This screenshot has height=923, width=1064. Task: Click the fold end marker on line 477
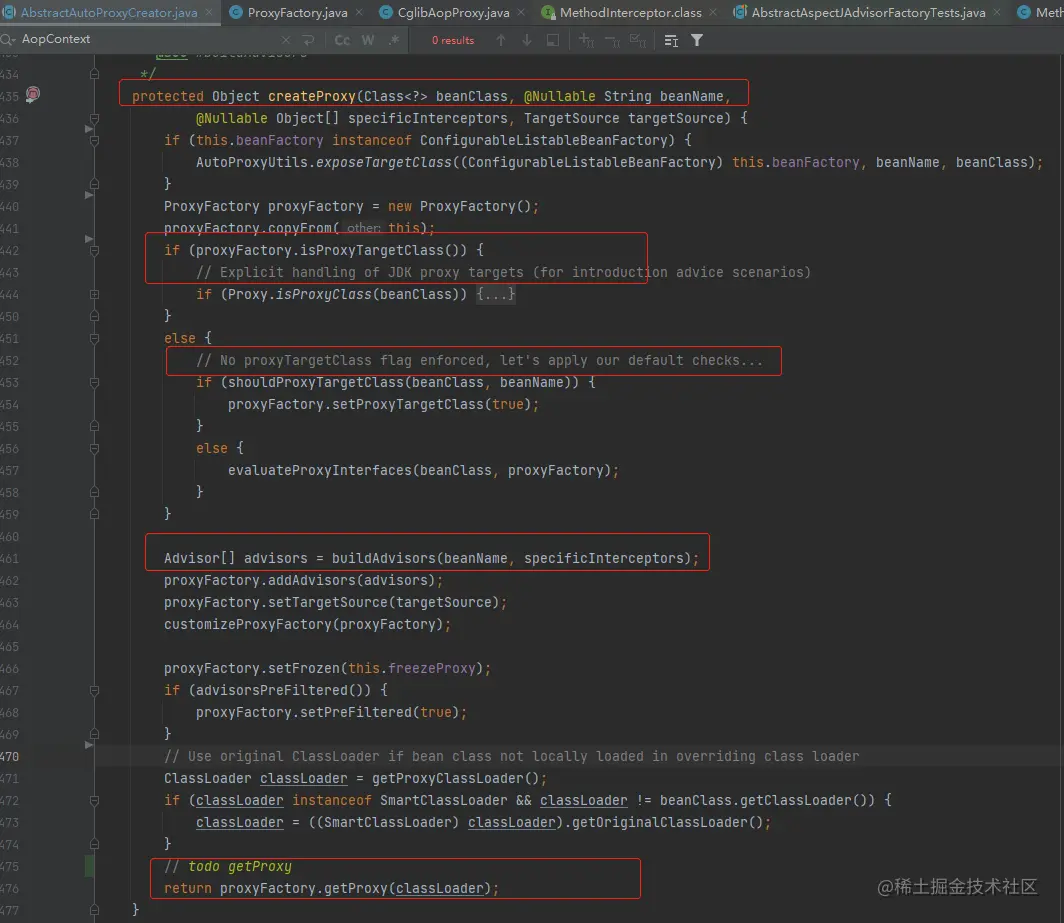94,909
